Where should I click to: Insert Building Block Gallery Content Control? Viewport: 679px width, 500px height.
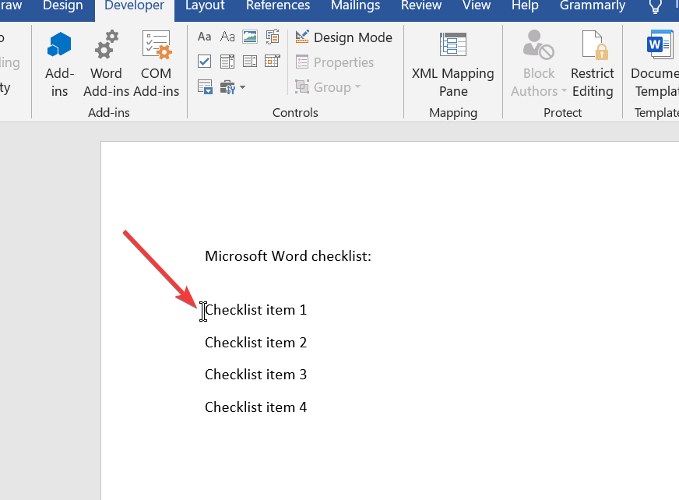[x=272, y=37]
